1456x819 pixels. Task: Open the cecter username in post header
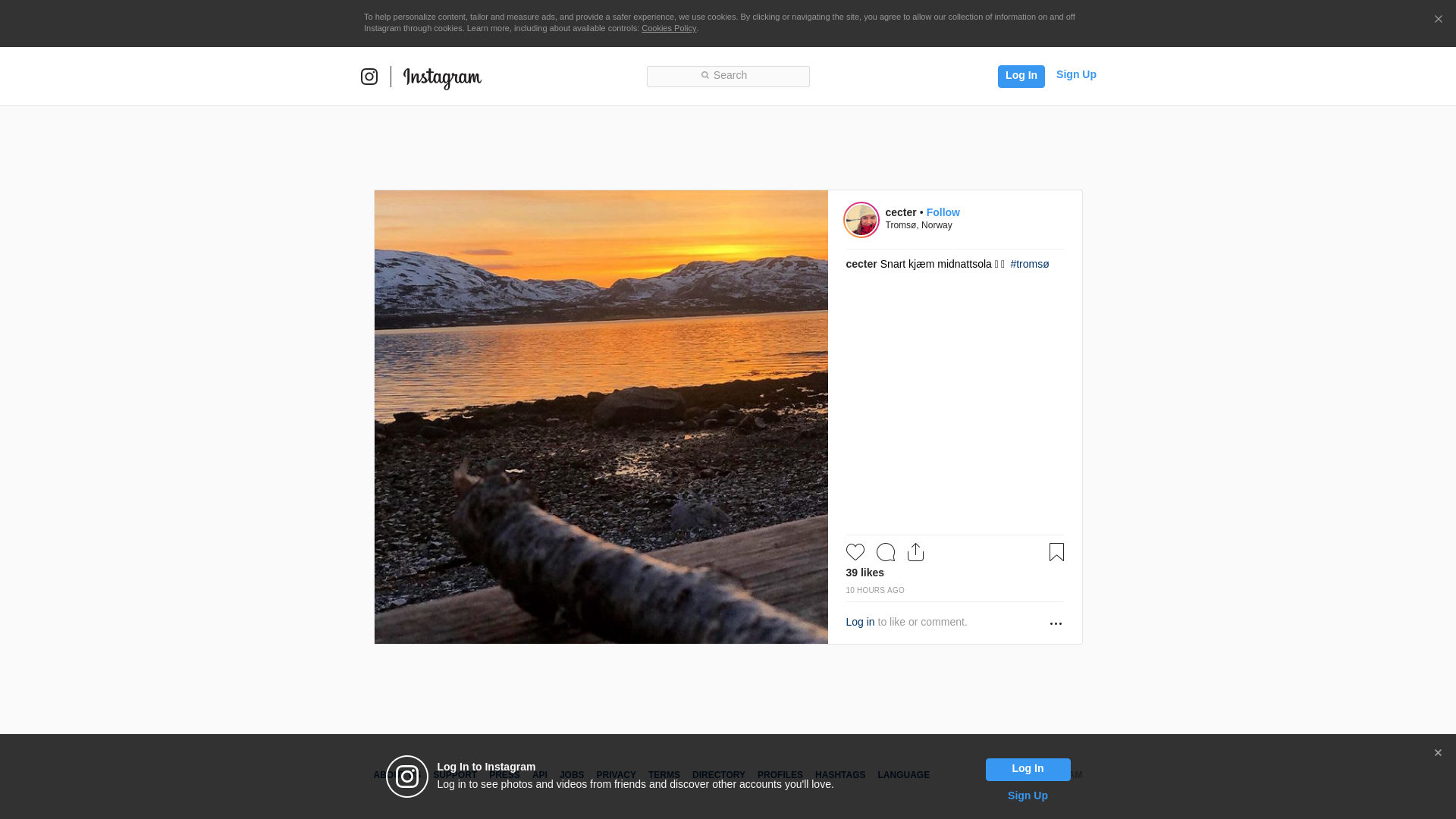[x=901, y=212]
